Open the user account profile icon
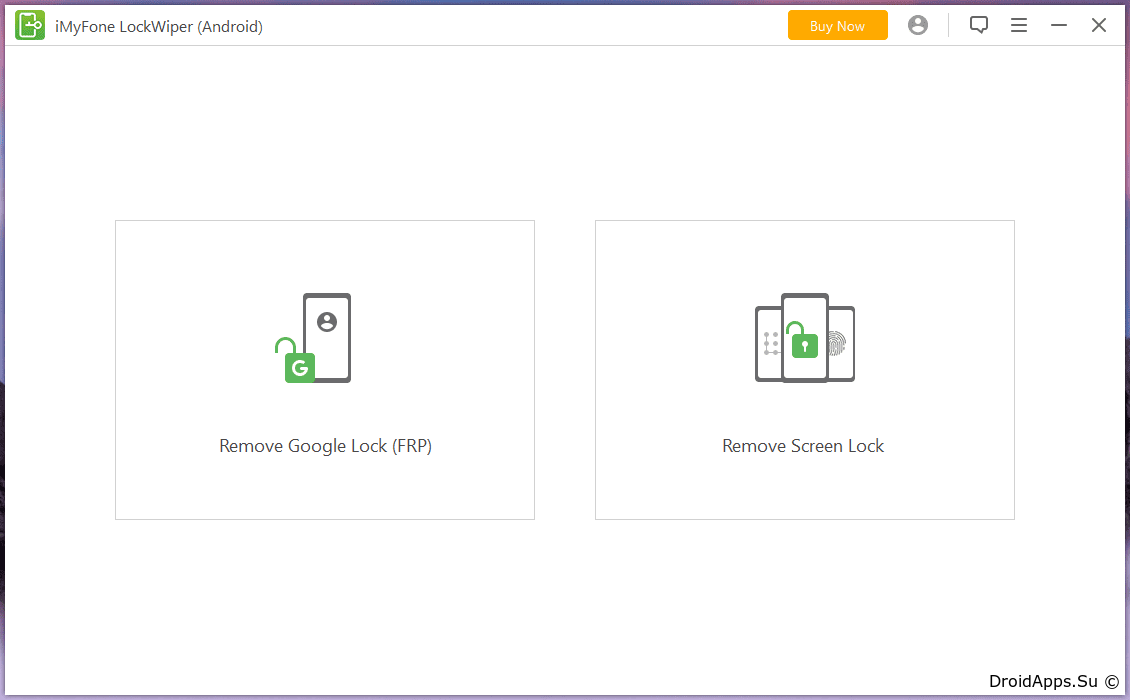The height and width of the screenshot is (700, 1130). click(917, 25)
